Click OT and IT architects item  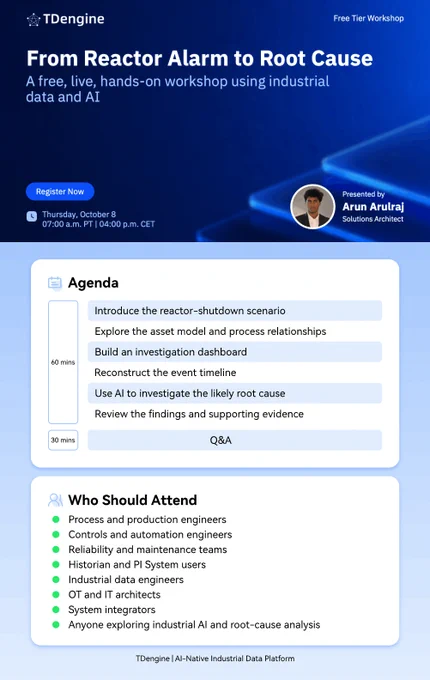coord(114,595)
